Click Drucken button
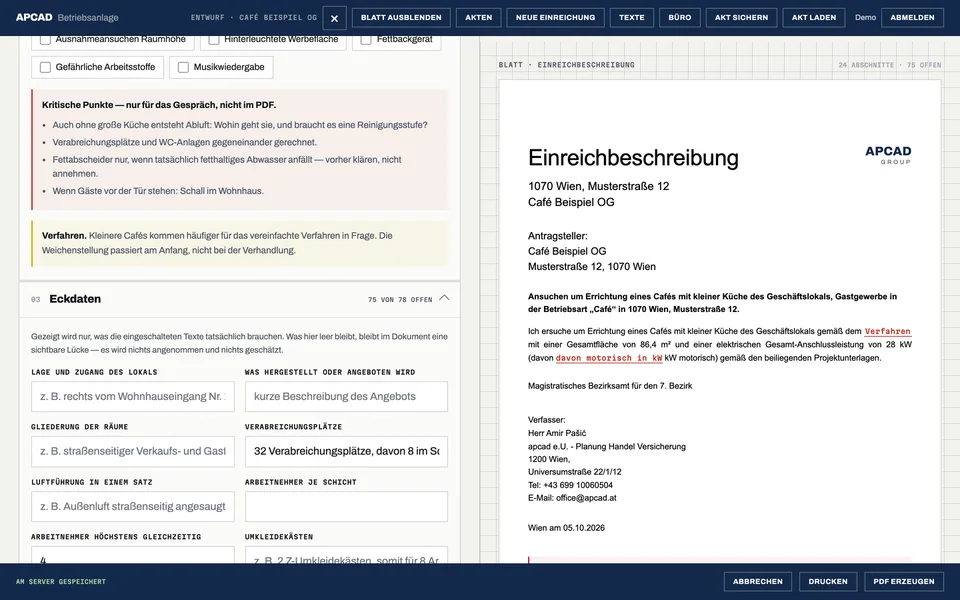960x600 pixels. coord(828,582)
